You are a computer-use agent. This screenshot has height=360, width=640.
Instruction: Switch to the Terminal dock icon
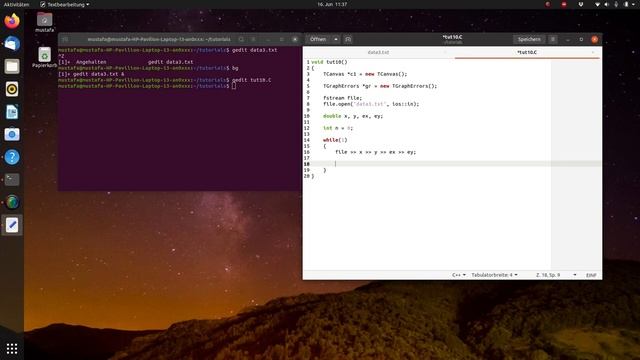pyautogui.click(x=12, y=180)
